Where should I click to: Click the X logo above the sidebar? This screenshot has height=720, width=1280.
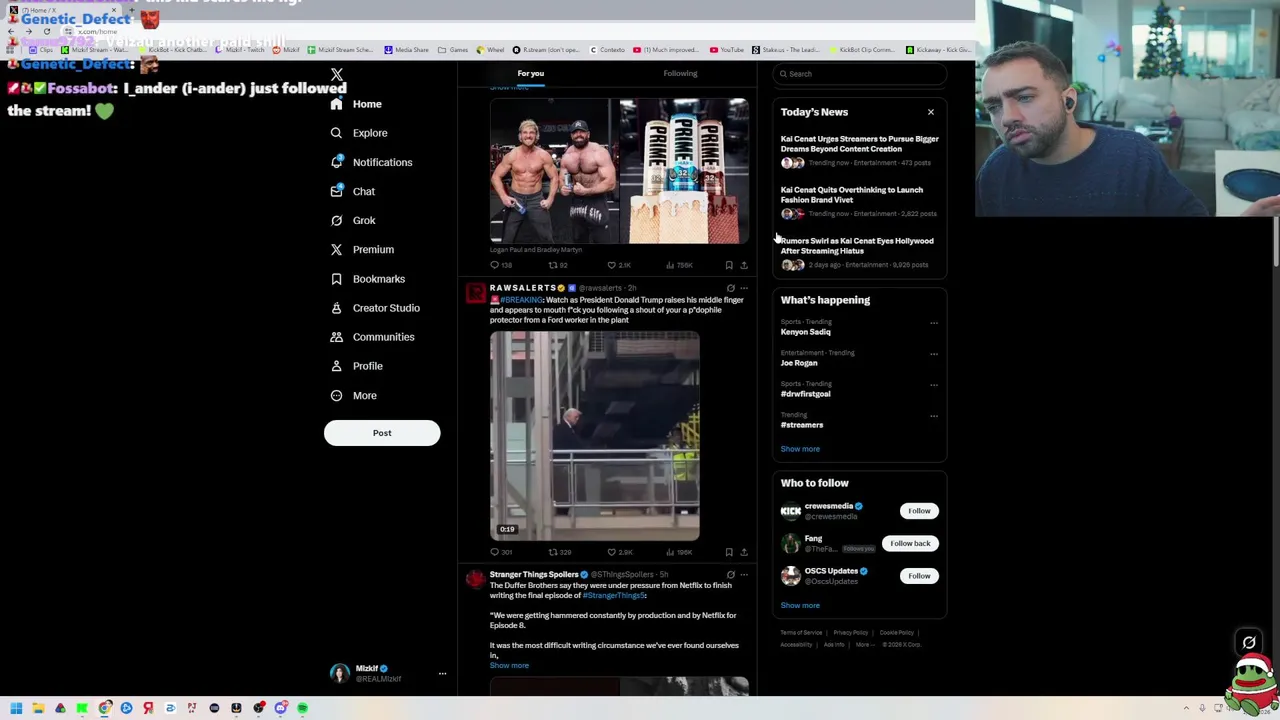(x=337, y=75)
